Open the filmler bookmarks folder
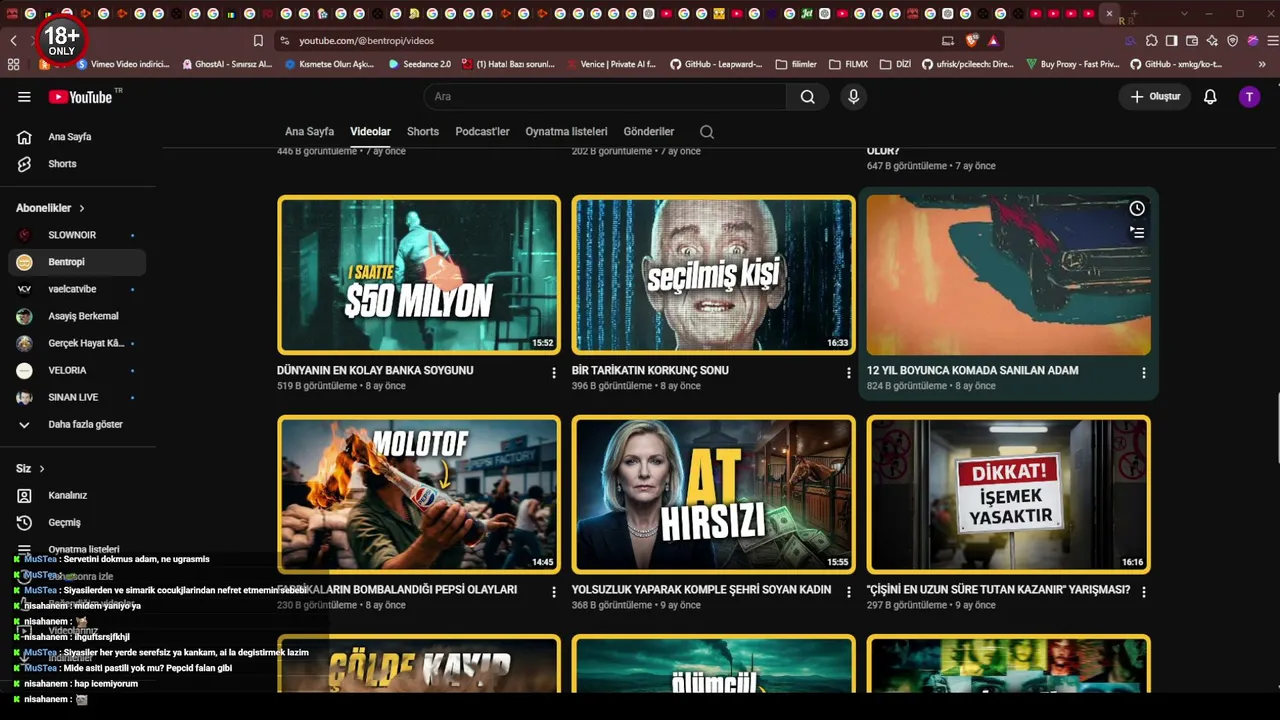Viewport: 1280px width, 720px height. (x=796, y=64)
